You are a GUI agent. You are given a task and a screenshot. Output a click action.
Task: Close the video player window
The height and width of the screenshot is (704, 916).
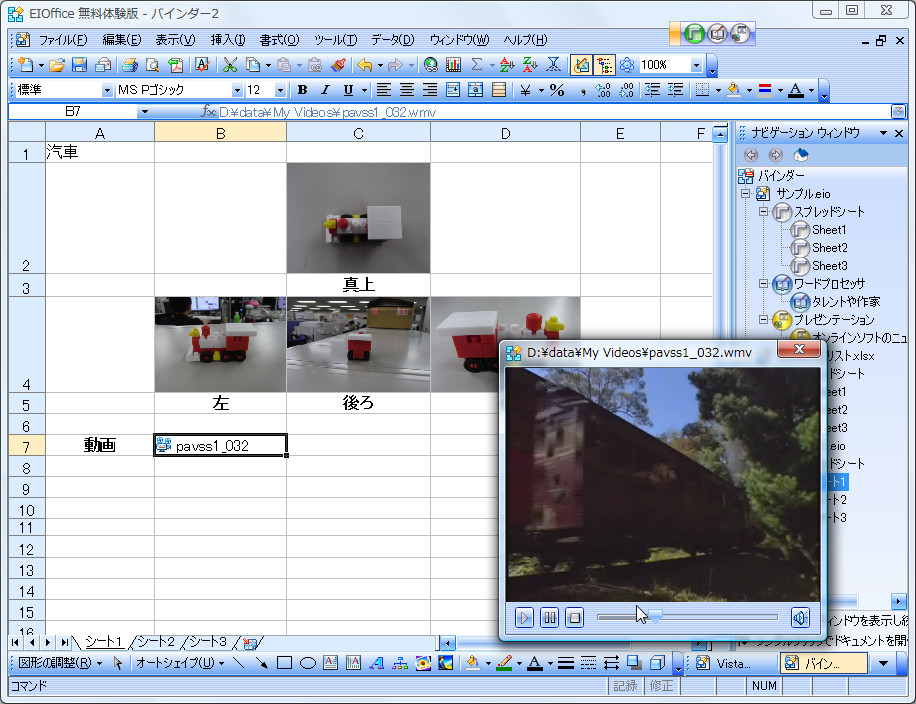(x=799, y=349)
